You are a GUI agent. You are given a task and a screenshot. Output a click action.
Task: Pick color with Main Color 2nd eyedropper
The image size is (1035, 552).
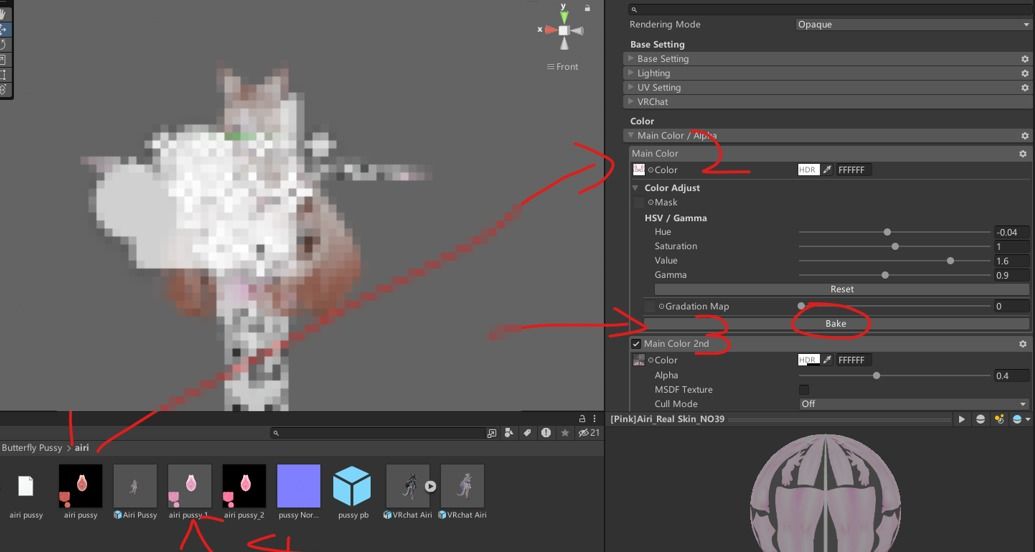[x=827, y=360]
